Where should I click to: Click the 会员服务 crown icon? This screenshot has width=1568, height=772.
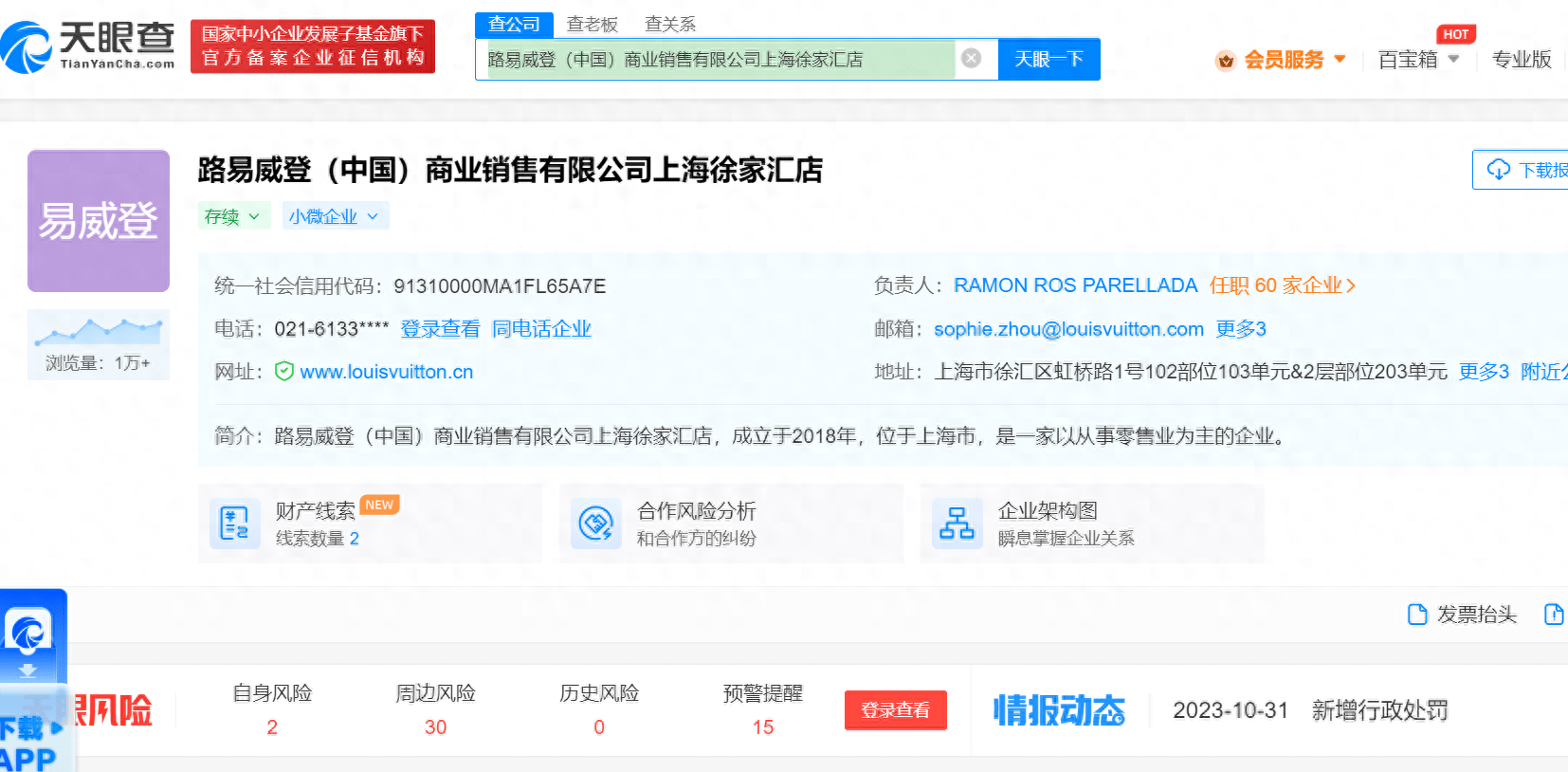coord(1226,61)
